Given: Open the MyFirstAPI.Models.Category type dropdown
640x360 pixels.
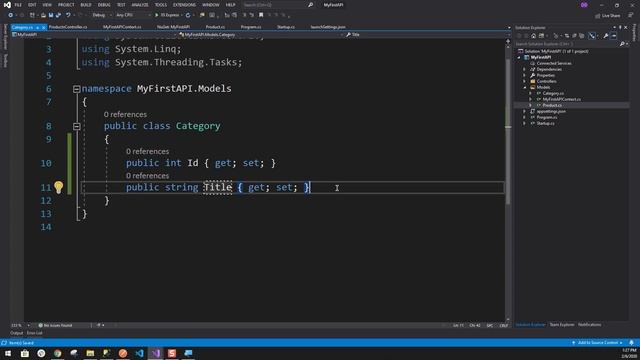Looking at the screenshot, I should [260, 35].
